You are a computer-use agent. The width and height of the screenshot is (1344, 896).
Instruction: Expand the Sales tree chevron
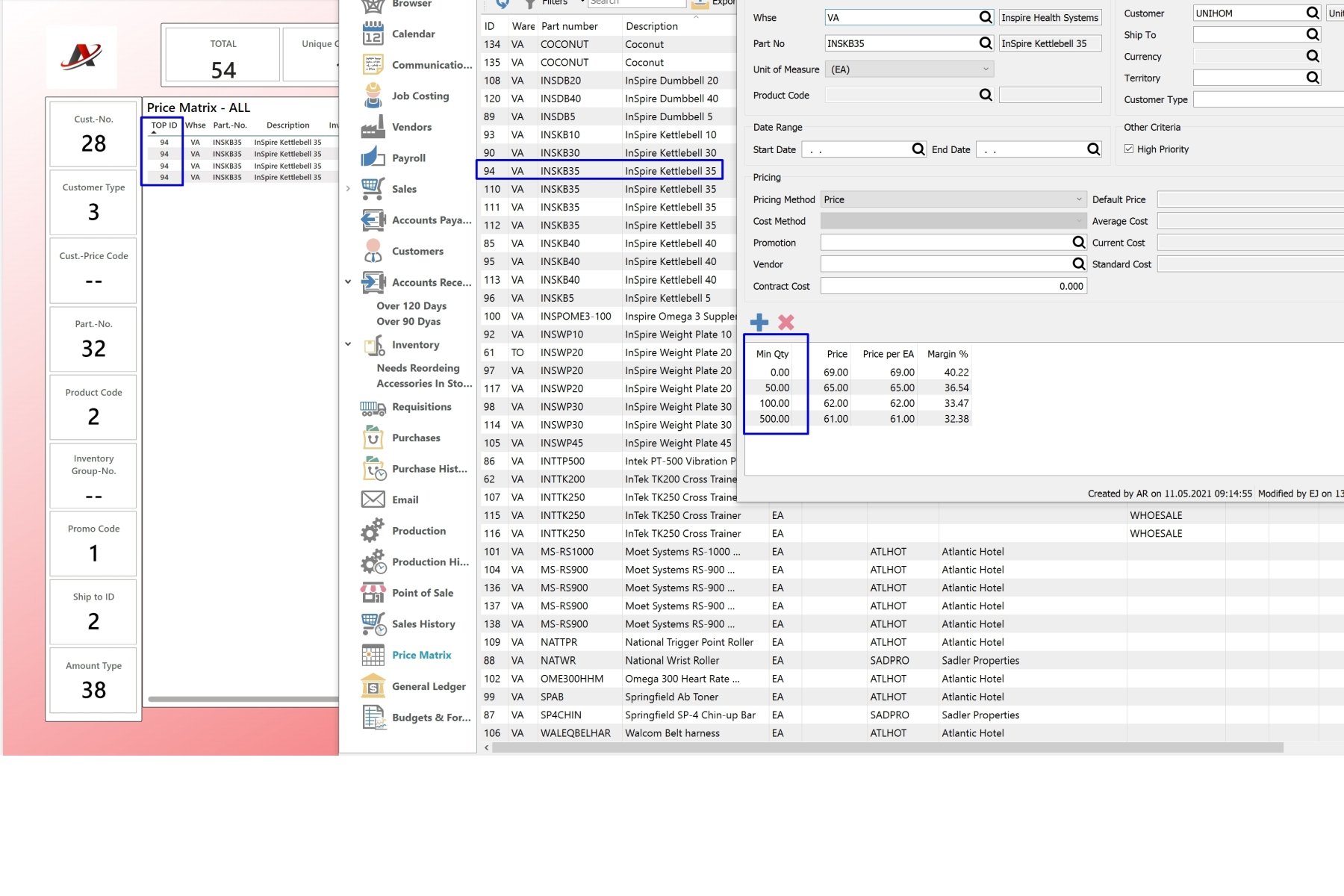coord(348,189)
